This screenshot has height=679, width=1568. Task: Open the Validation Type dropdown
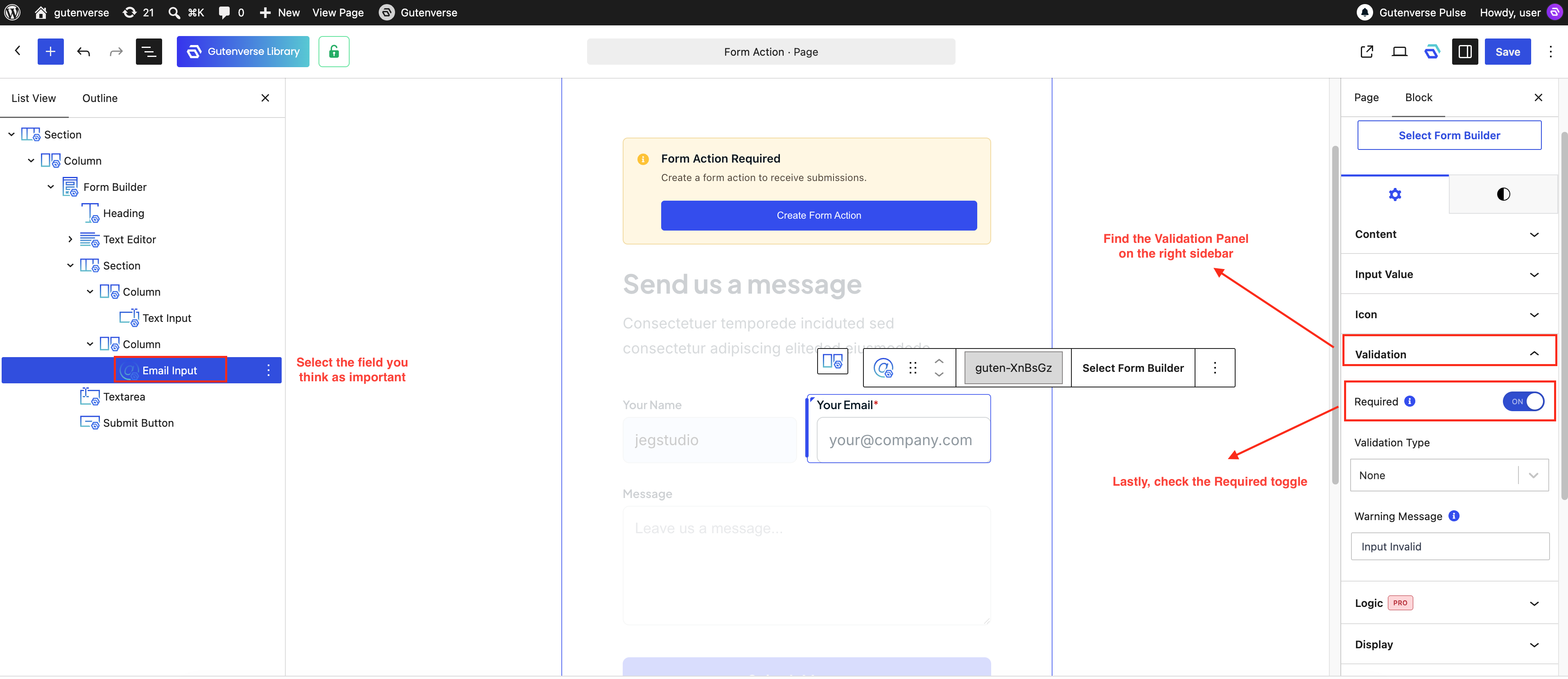(x=1449, y=475)
